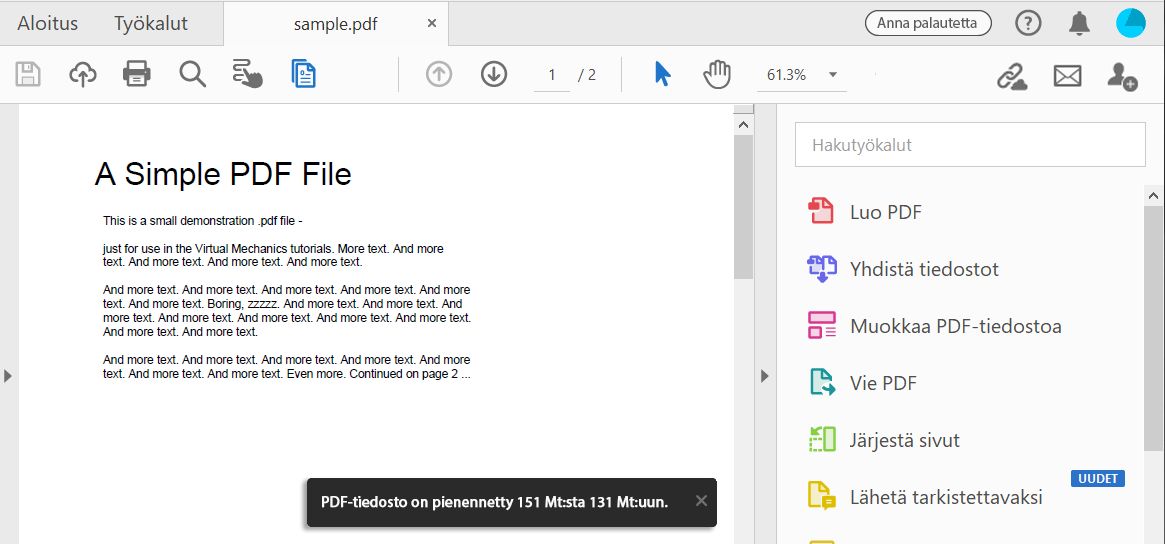The image size is (1165, 544).
Task: Click the Anna palautetta button
Action: point(928,24)
